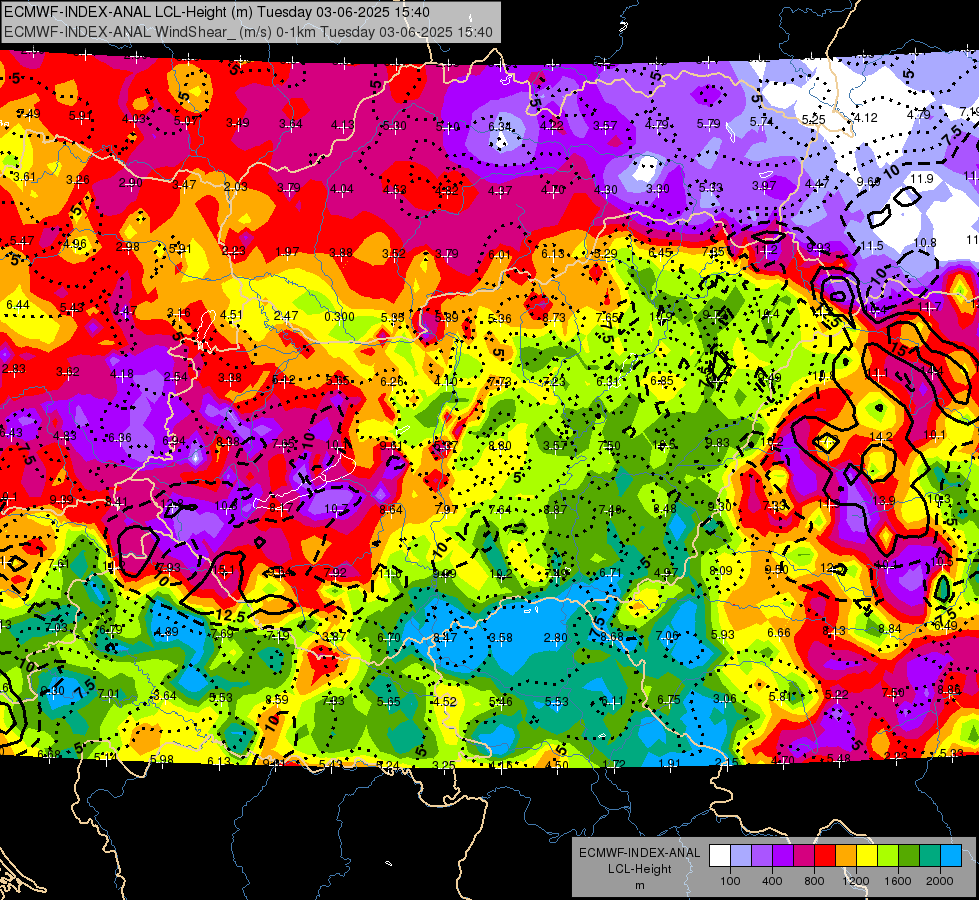Click the grid value 0.300
The image size is (979, 900).
tap(339, 317)
